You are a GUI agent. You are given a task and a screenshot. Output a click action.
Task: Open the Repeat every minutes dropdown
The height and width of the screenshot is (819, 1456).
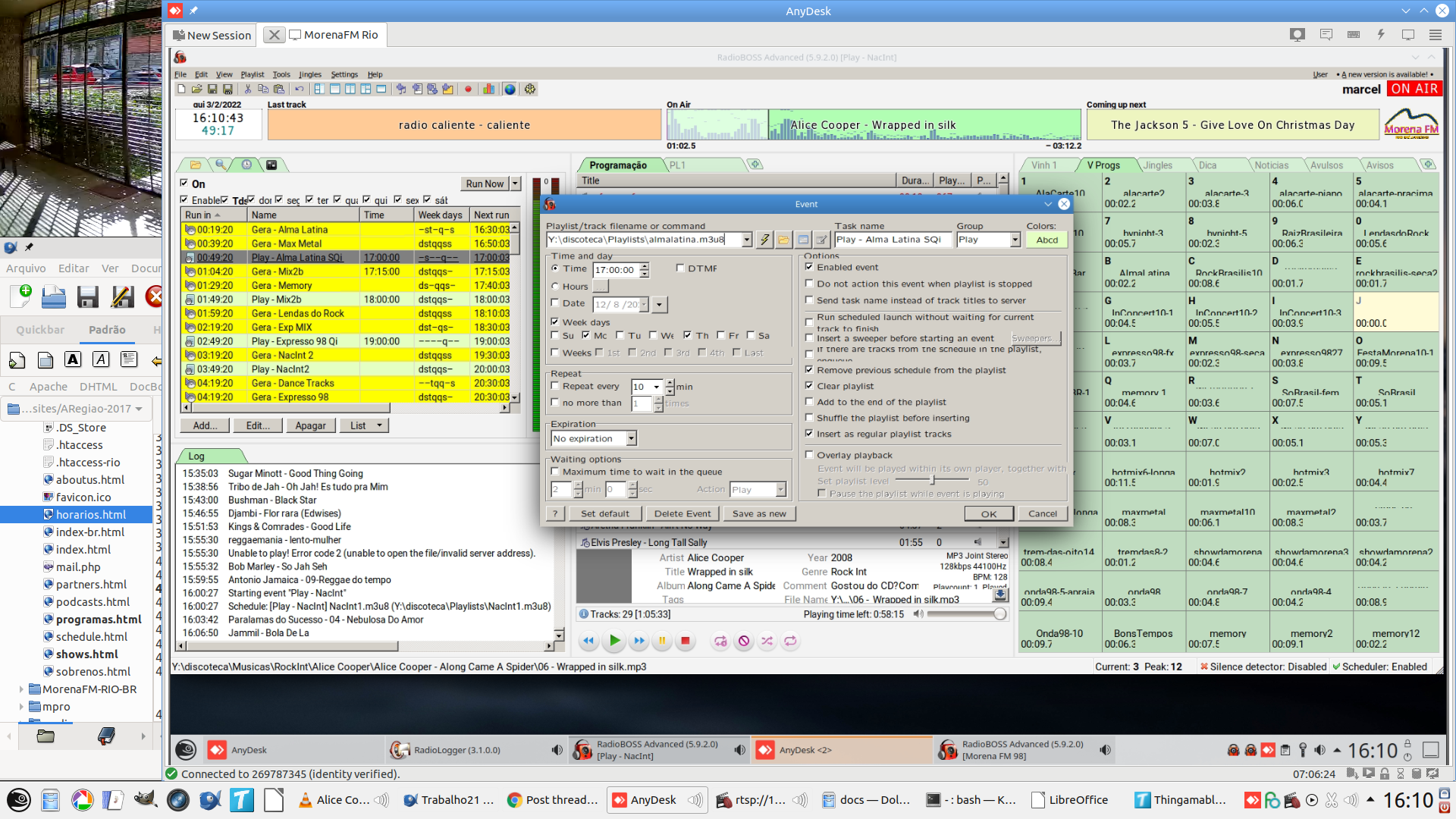[657, 387]
